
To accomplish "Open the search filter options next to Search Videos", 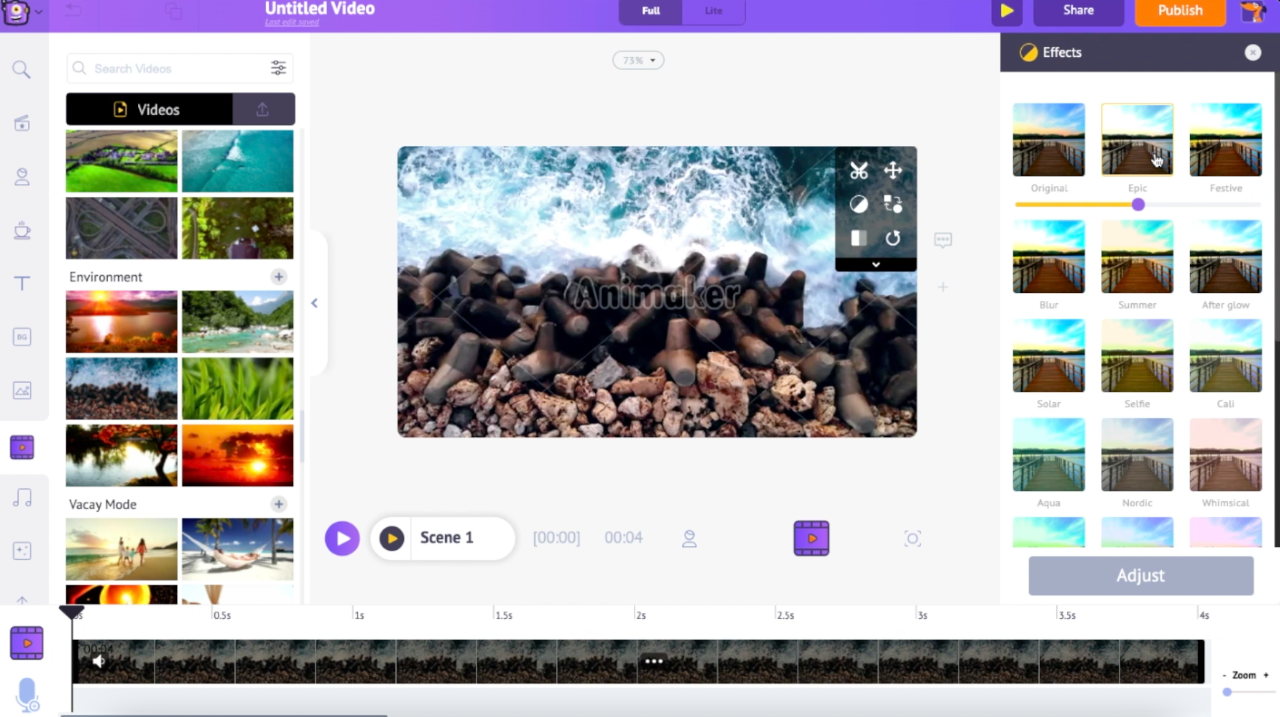I will (278, 67).
